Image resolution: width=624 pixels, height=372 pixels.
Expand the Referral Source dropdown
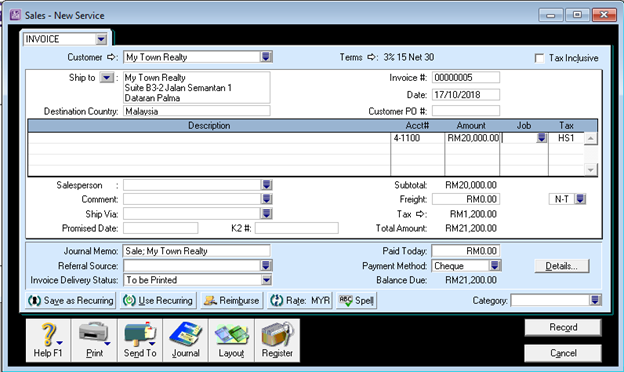tap(266, 265)
